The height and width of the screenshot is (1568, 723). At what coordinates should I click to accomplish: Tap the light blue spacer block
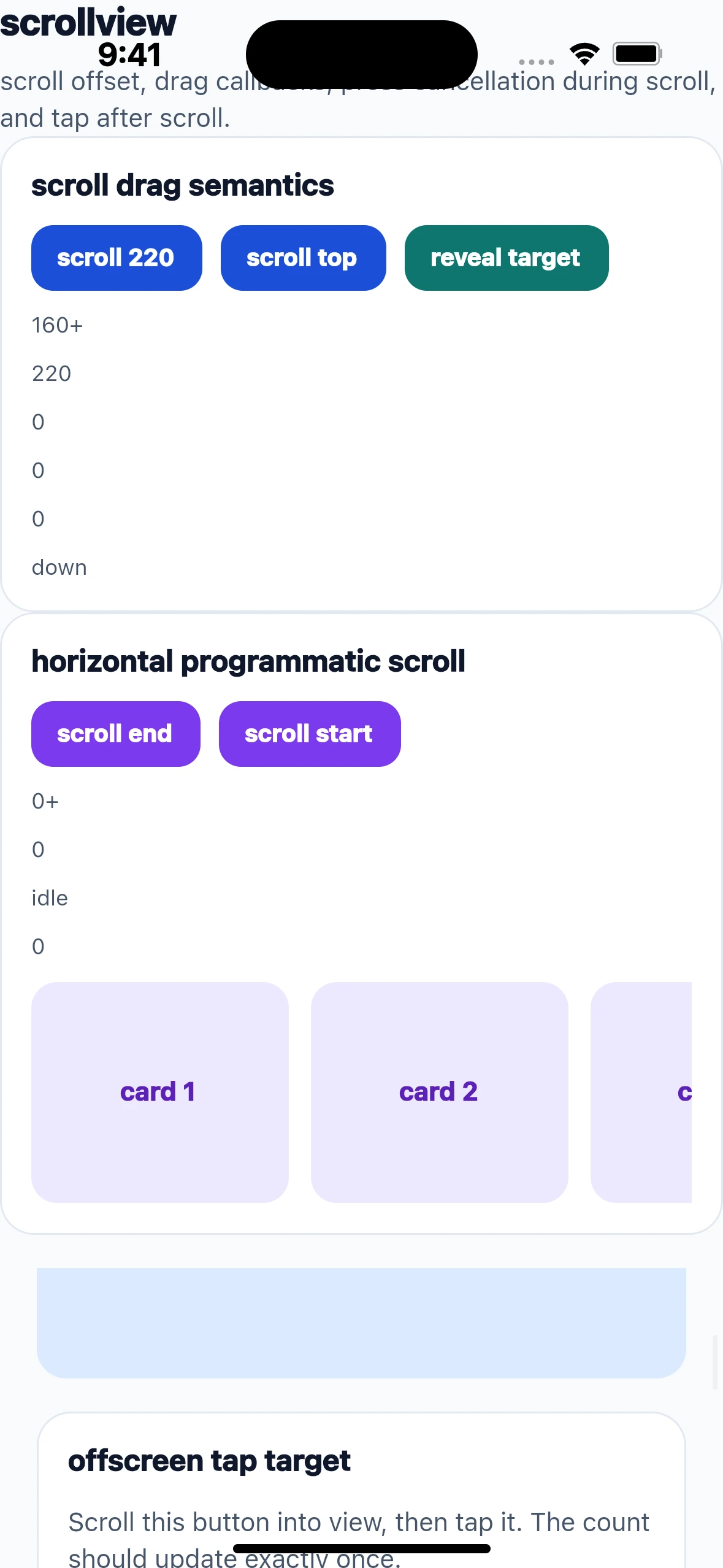(x=361, y=1323)
